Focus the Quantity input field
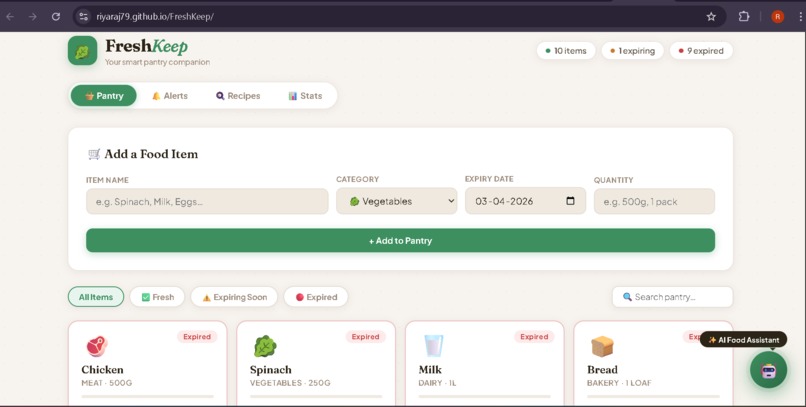 (654, 201)
